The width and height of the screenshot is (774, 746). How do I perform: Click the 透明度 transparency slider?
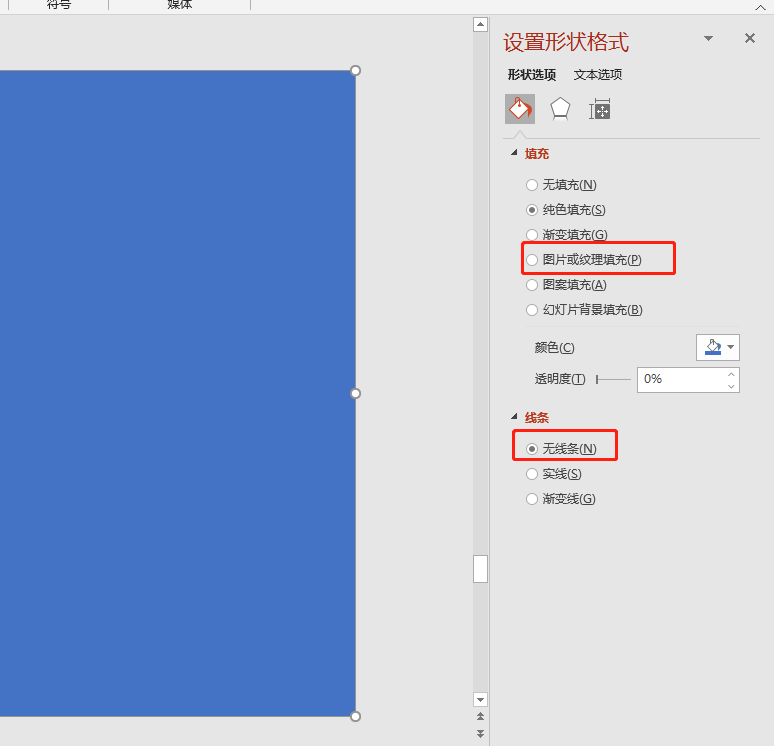pos(613,379)
